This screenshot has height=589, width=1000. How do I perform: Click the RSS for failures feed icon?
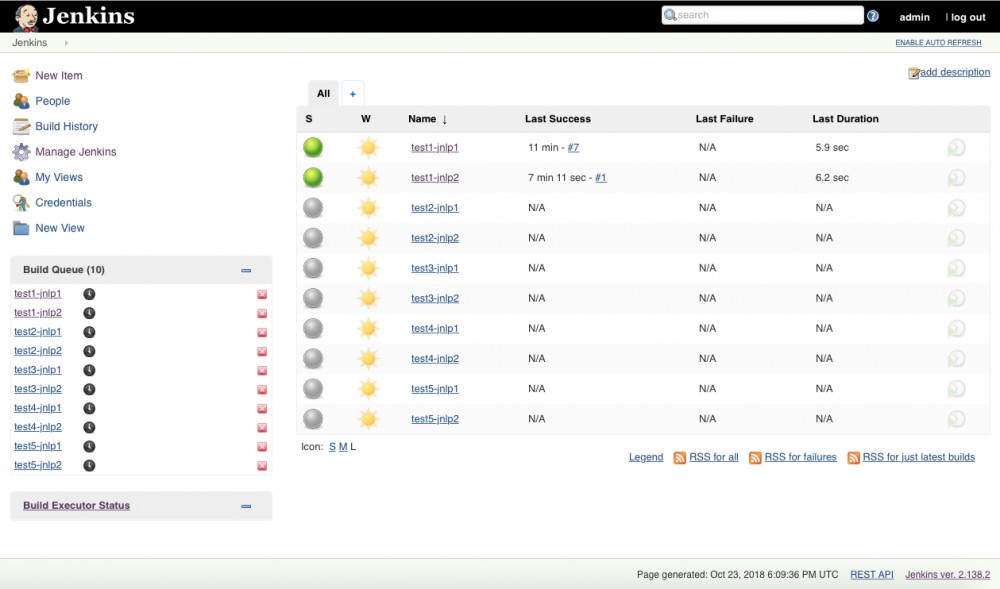[755, 458]
